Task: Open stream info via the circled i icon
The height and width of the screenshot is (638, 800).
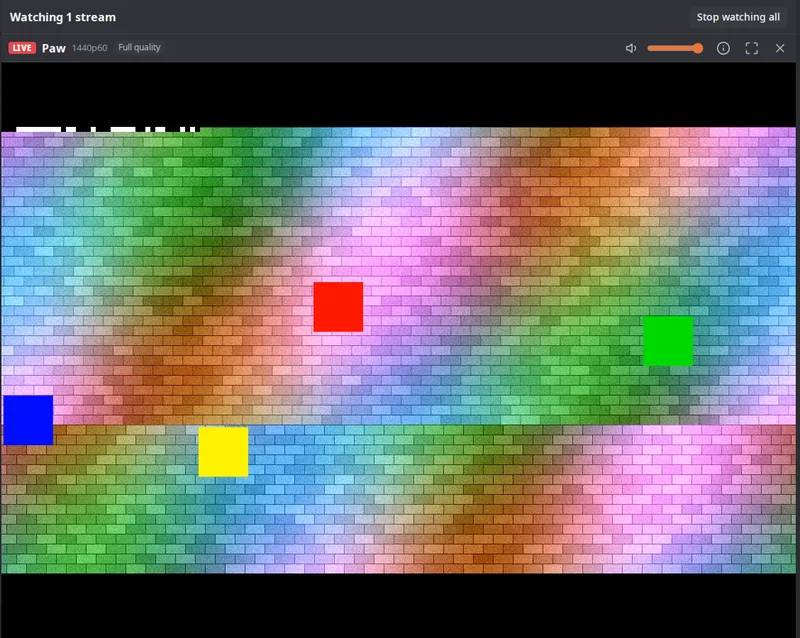Action: point(723,48)
